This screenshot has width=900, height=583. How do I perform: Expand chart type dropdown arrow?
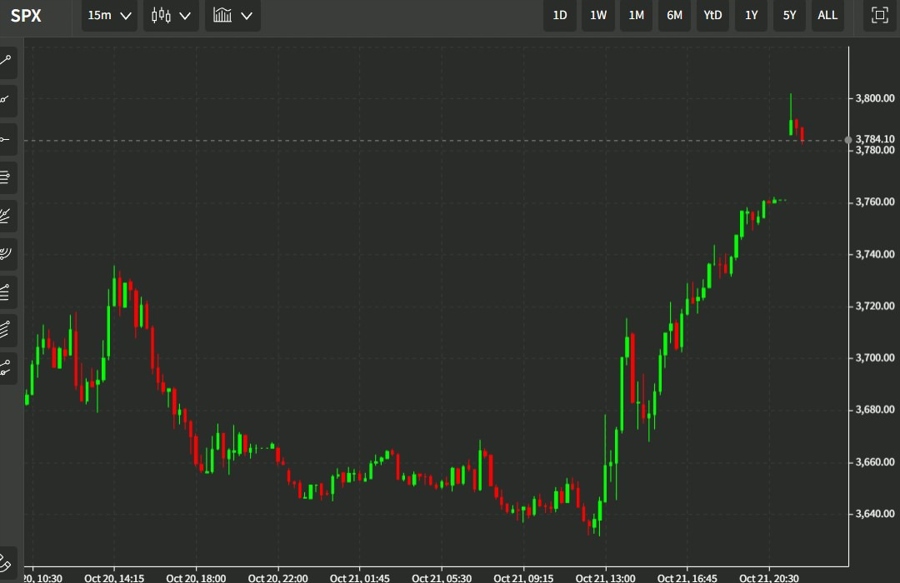point(185,16)
